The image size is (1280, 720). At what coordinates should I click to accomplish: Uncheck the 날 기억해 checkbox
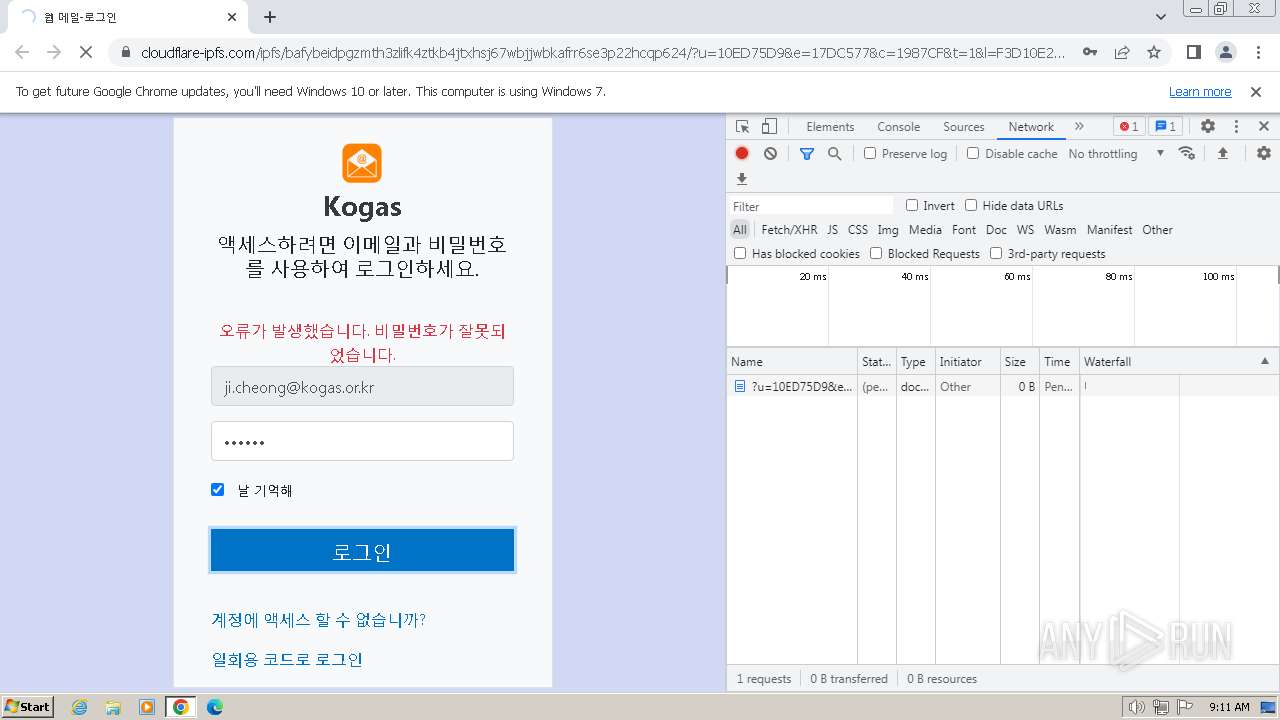point(217,490)
